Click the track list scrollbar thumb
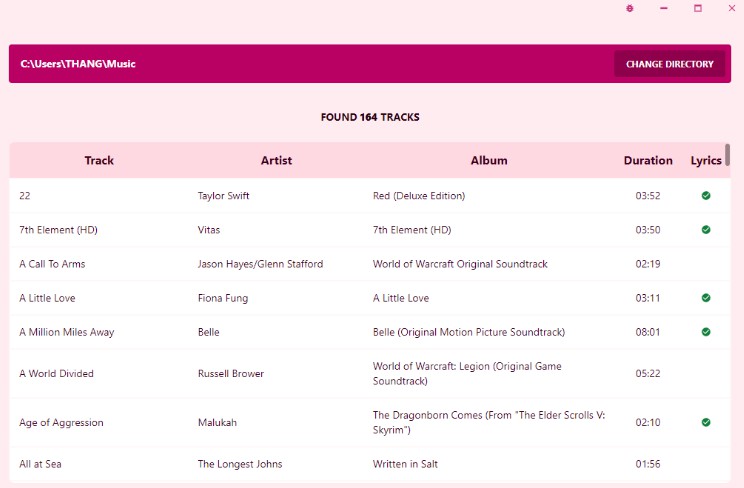This screenshot has width=744, height=488. pyautogui.click(x=728, y=155)
